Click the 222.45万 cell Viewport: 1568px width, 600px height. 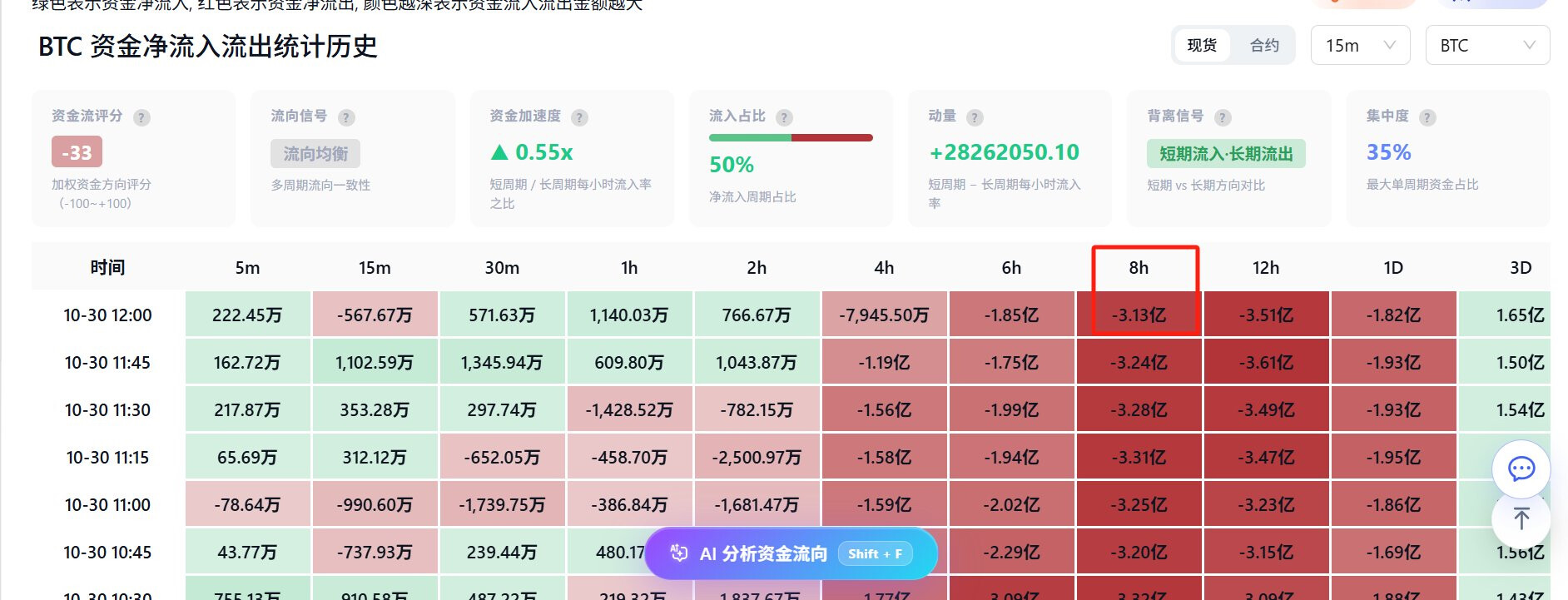click(x=248, y=315)
